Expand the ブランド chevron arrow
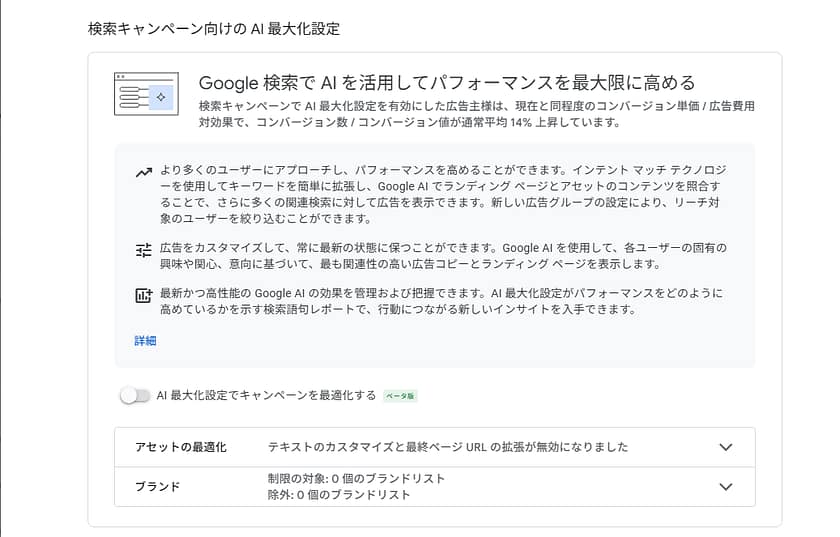The width and height of the screenshot is (840, 537). tap(726, 487)
